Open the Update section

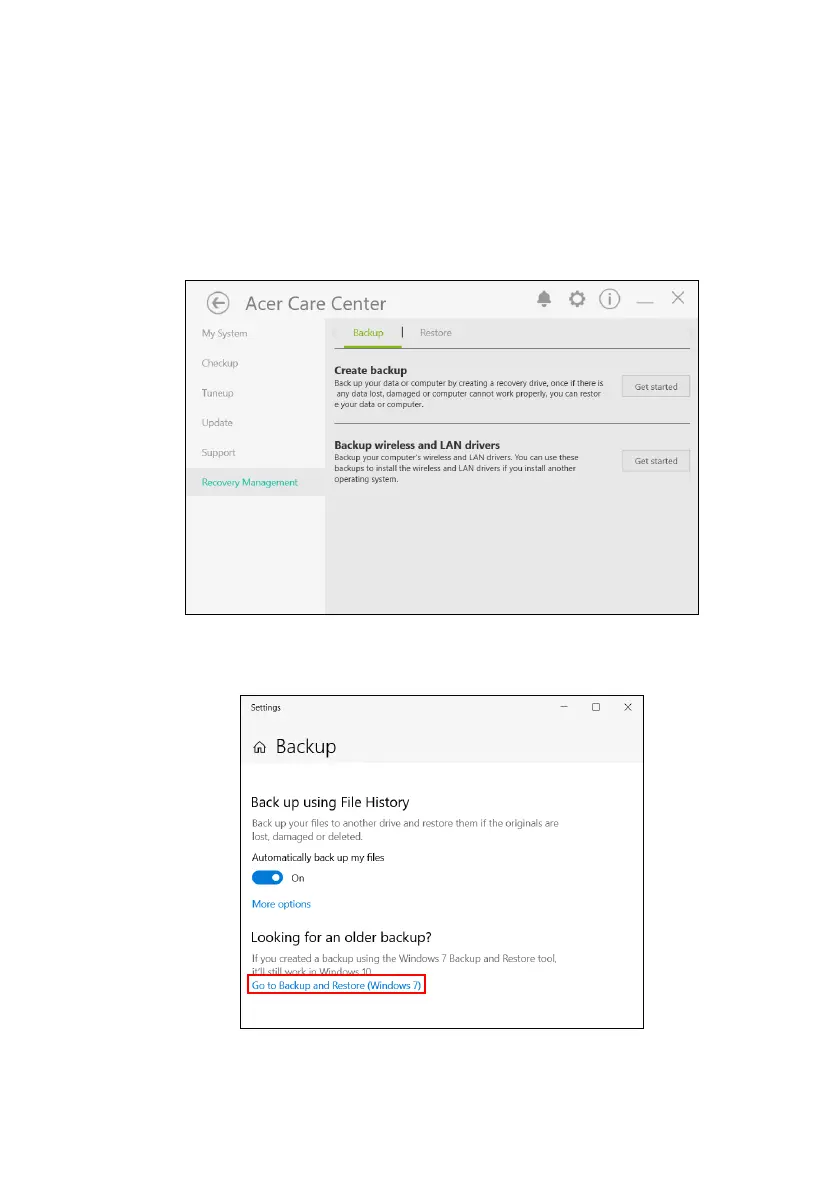coord(217,423)
